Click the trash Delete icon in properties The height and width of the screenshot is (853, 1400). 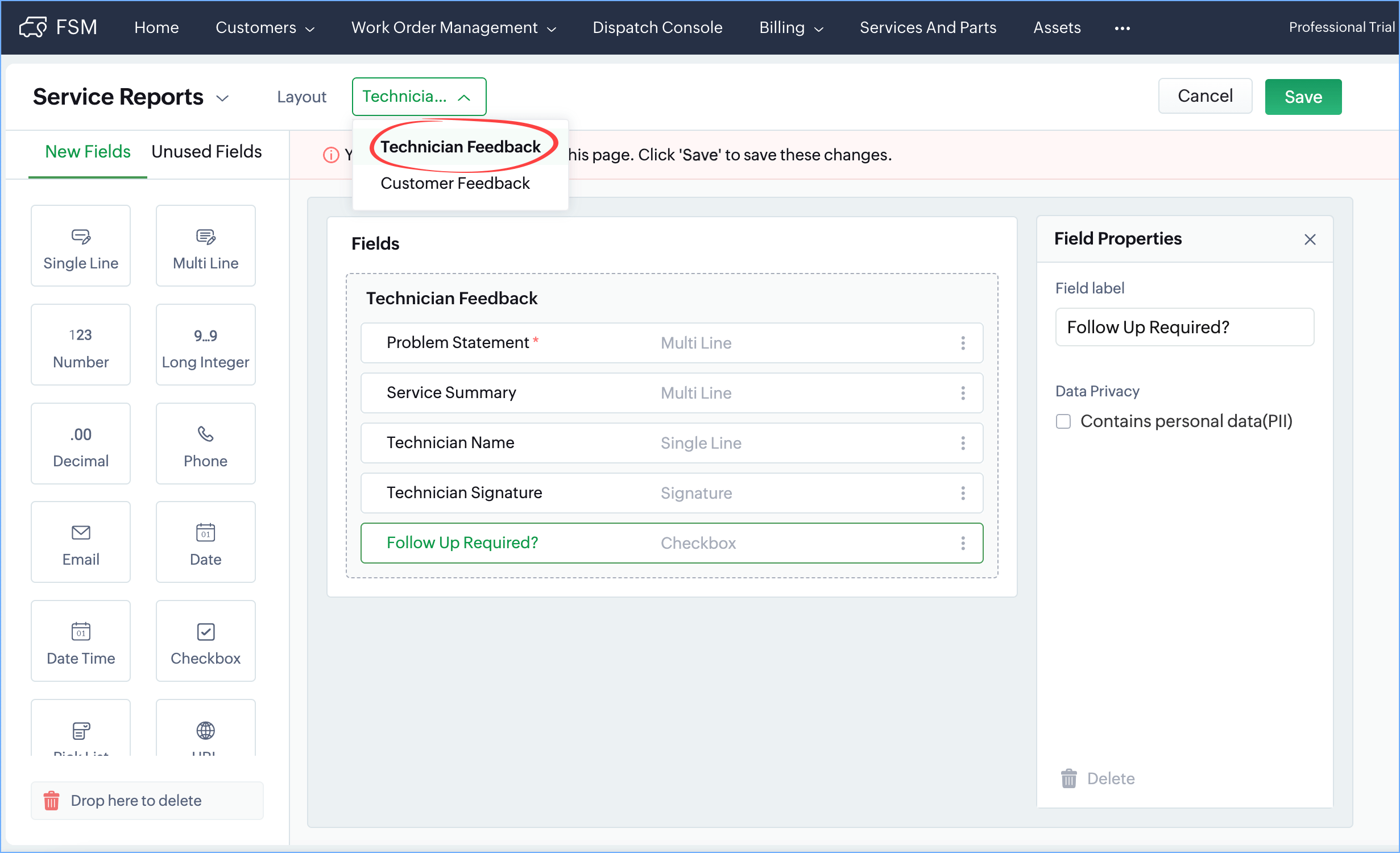point(1068,779)
